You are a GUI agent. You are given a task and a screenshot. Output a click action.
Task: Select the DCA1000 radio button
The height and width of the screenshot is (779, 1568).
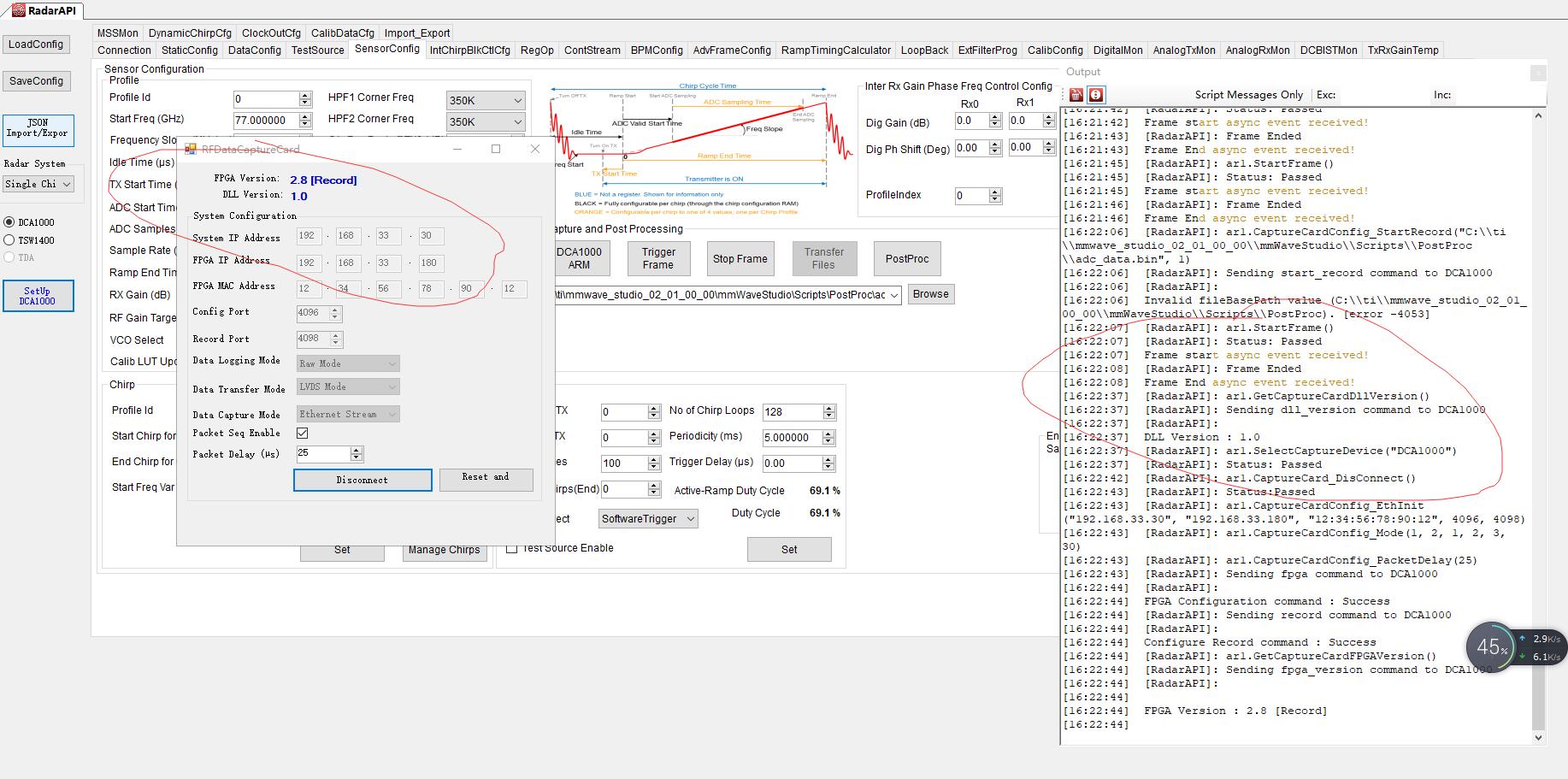click(9, 222)
